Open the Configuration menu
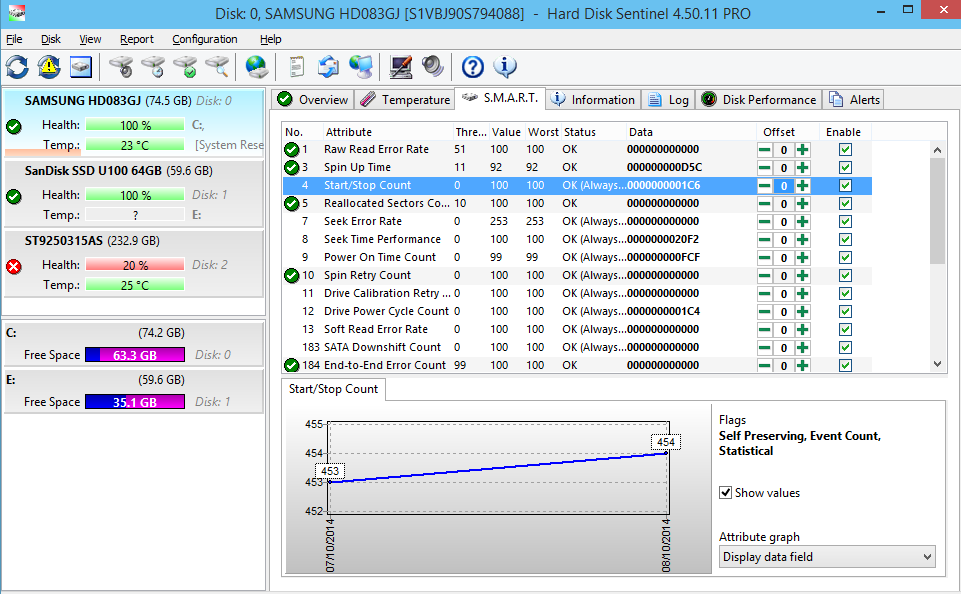Viewport: 961px width, 594px height. pyautogui.click(x=204, y=39)
